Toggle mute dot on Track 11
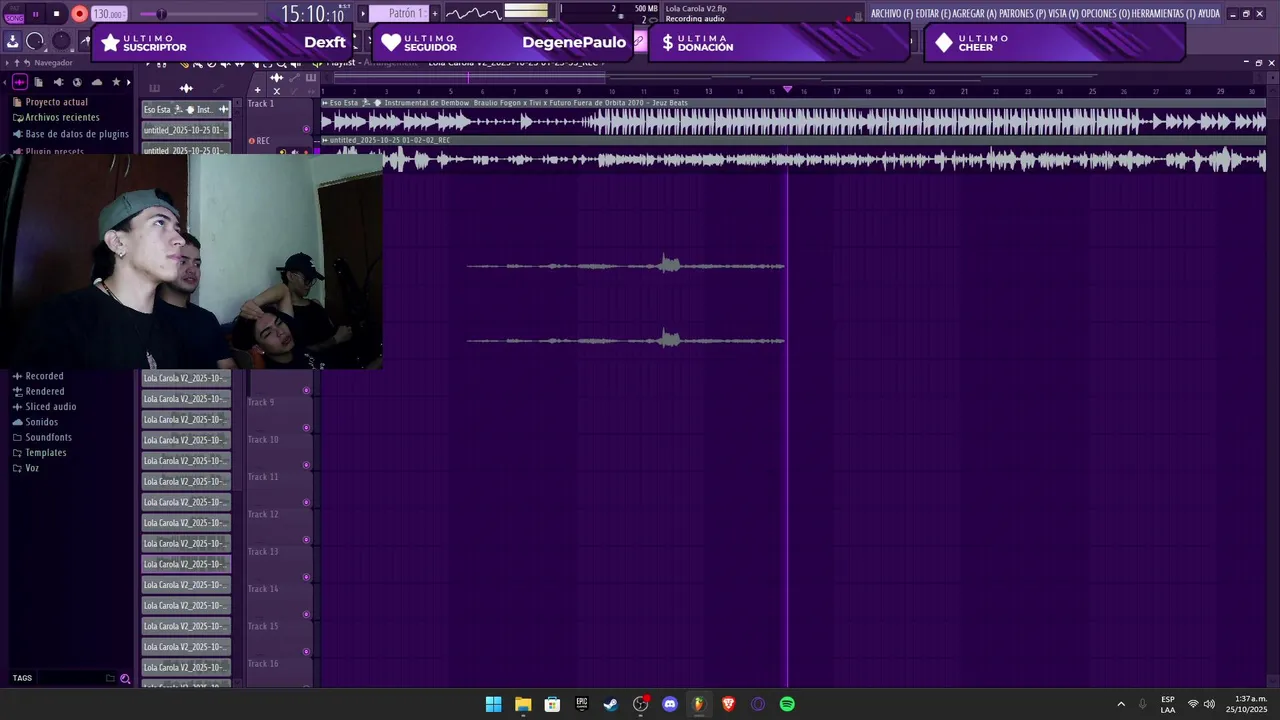 [306, 503]
